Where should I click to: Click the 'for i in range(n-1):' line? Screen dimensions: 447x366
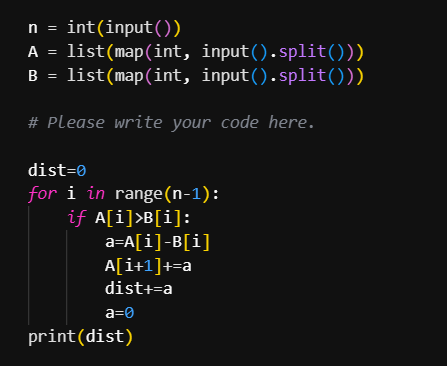124,194
